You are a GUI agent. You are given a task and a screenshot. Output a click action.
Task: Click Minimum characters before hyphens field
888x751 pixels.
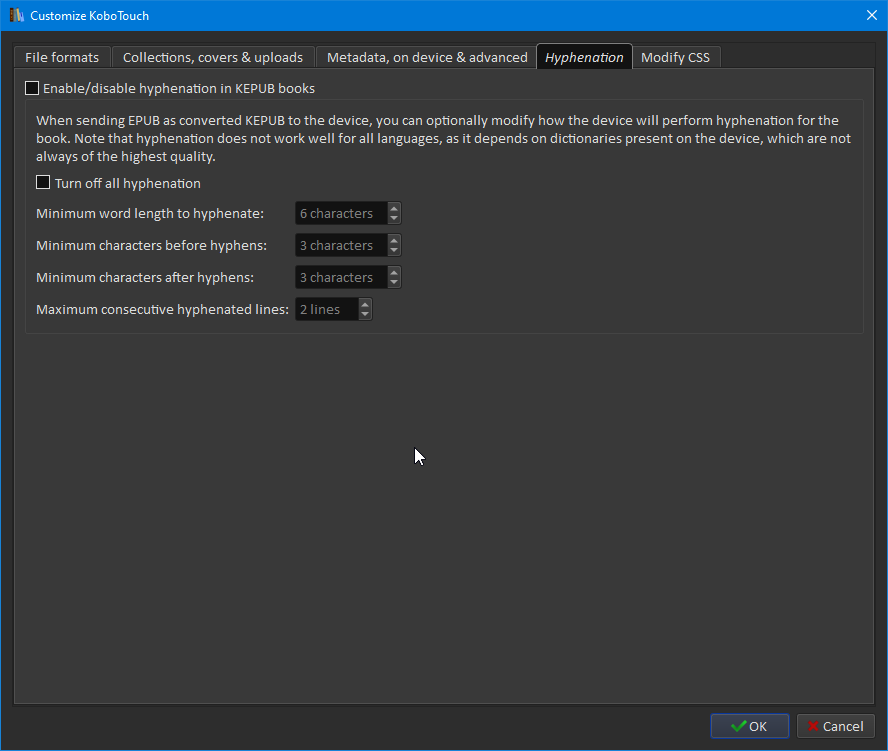click(x=341, y=245)
